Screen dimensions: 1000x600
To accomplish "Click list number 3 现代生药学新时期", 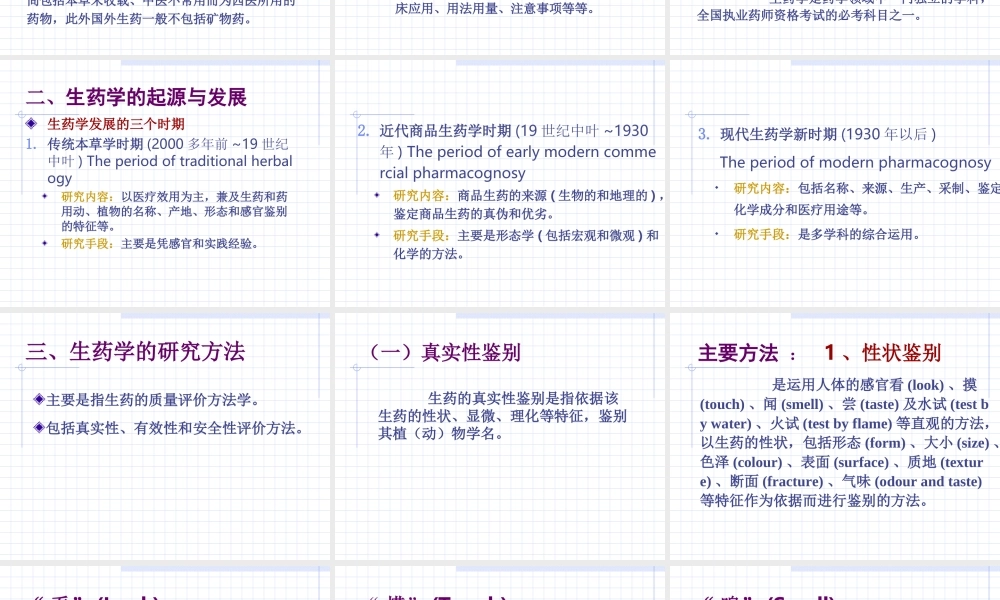I will click(702, 133).
